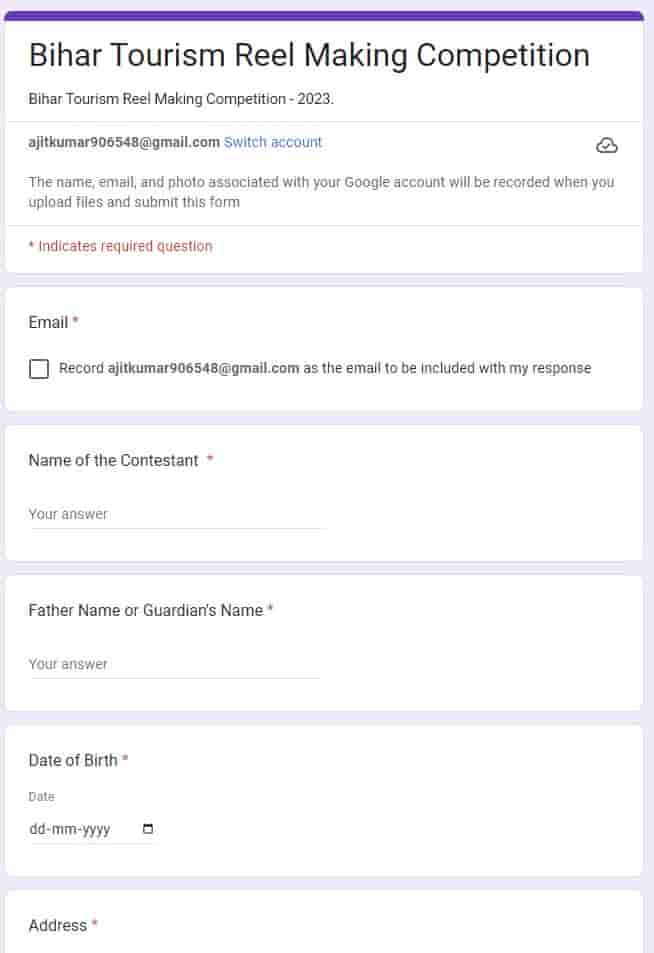Screen dimensions: 654x953
Task: Click the cloud draft-saved icon
Action: [x=606, y=146]
